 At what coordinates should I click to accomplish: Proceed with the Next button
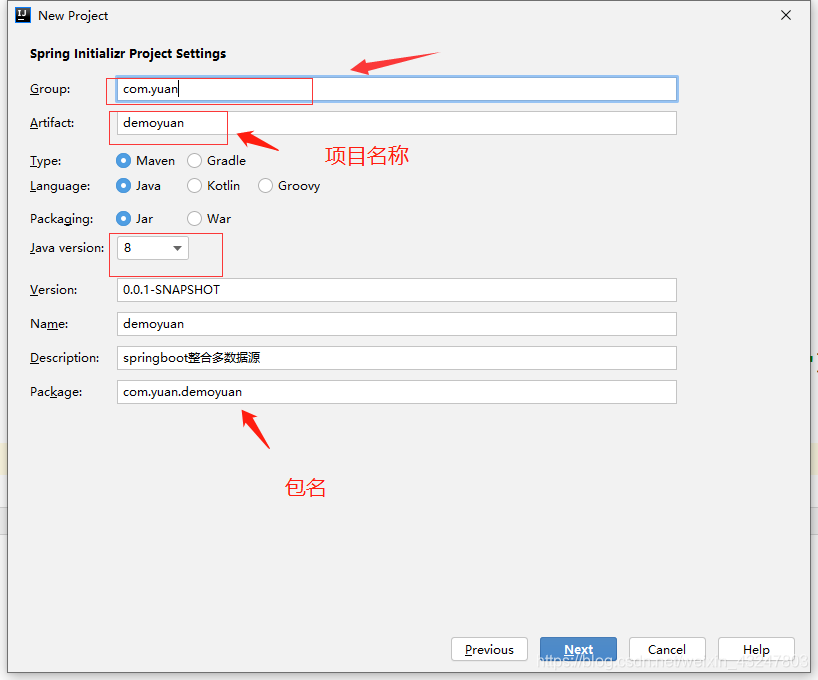(x=578, y=649)
